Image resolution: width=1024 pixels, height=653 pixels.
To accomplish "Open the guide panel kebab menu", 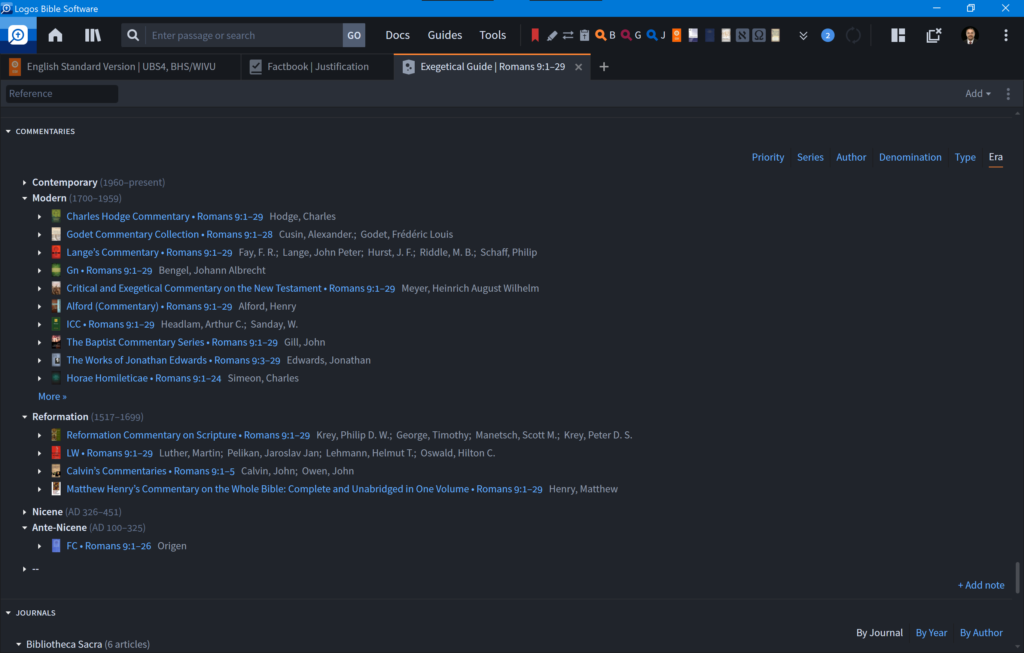I will pos(1008,93).
